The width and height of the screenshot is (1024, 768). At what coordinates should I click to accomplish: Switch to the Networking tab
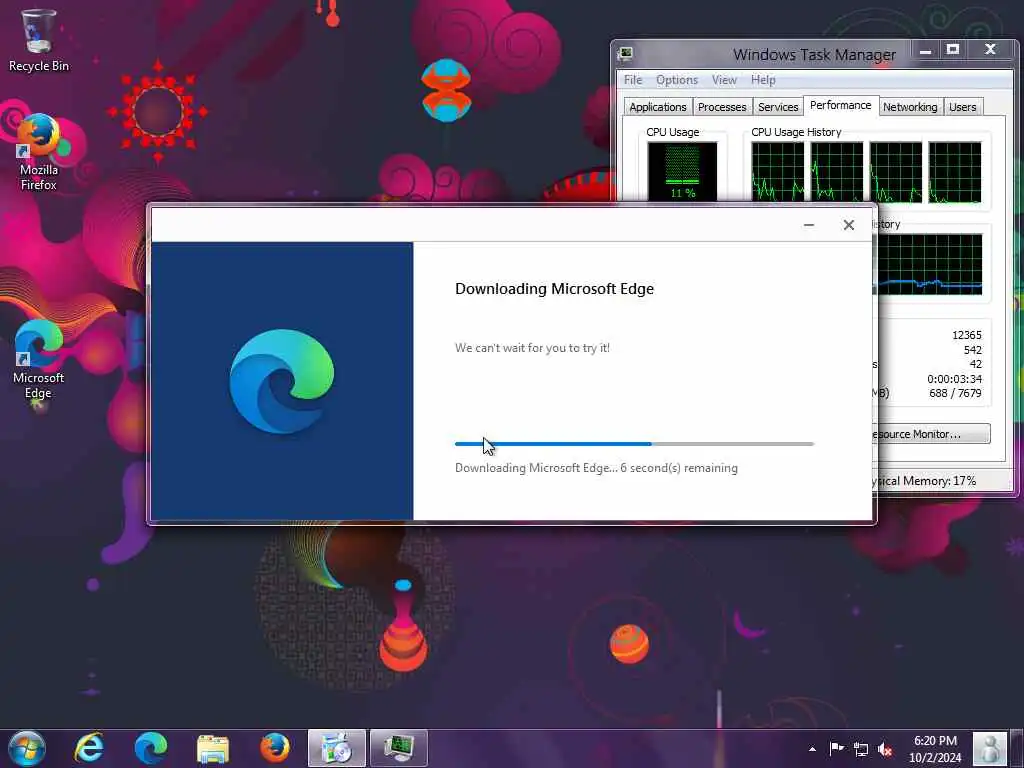point(910,107)
